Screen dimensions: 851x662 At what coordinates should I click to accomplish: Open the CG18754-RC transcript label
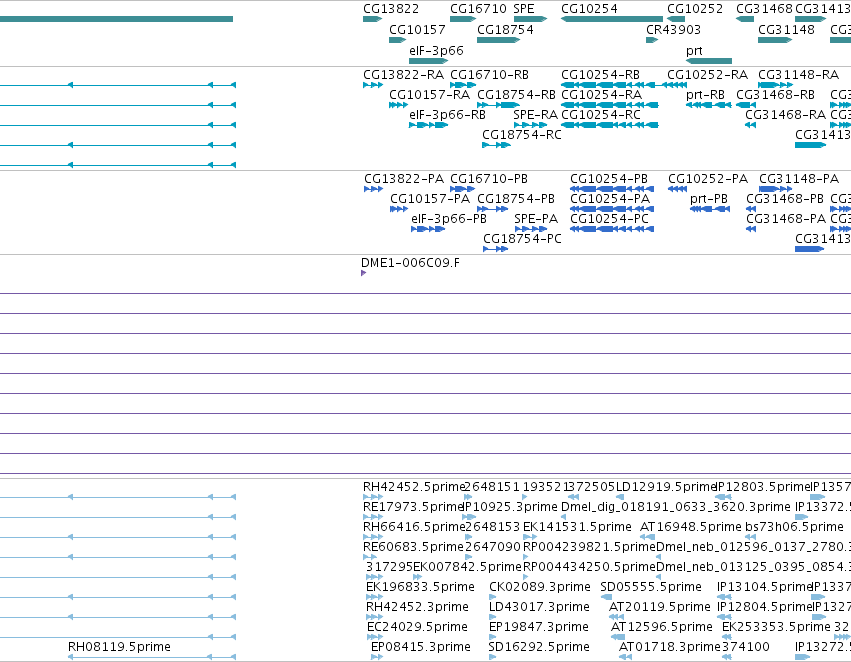[522, 135]
